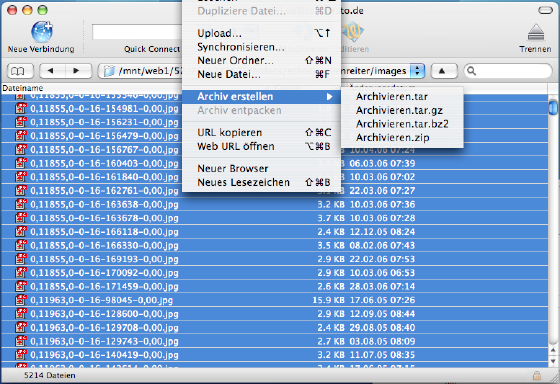Click icon of file 0,11963,0-0-16-128600-0,00.jpg

click(21, 314)
